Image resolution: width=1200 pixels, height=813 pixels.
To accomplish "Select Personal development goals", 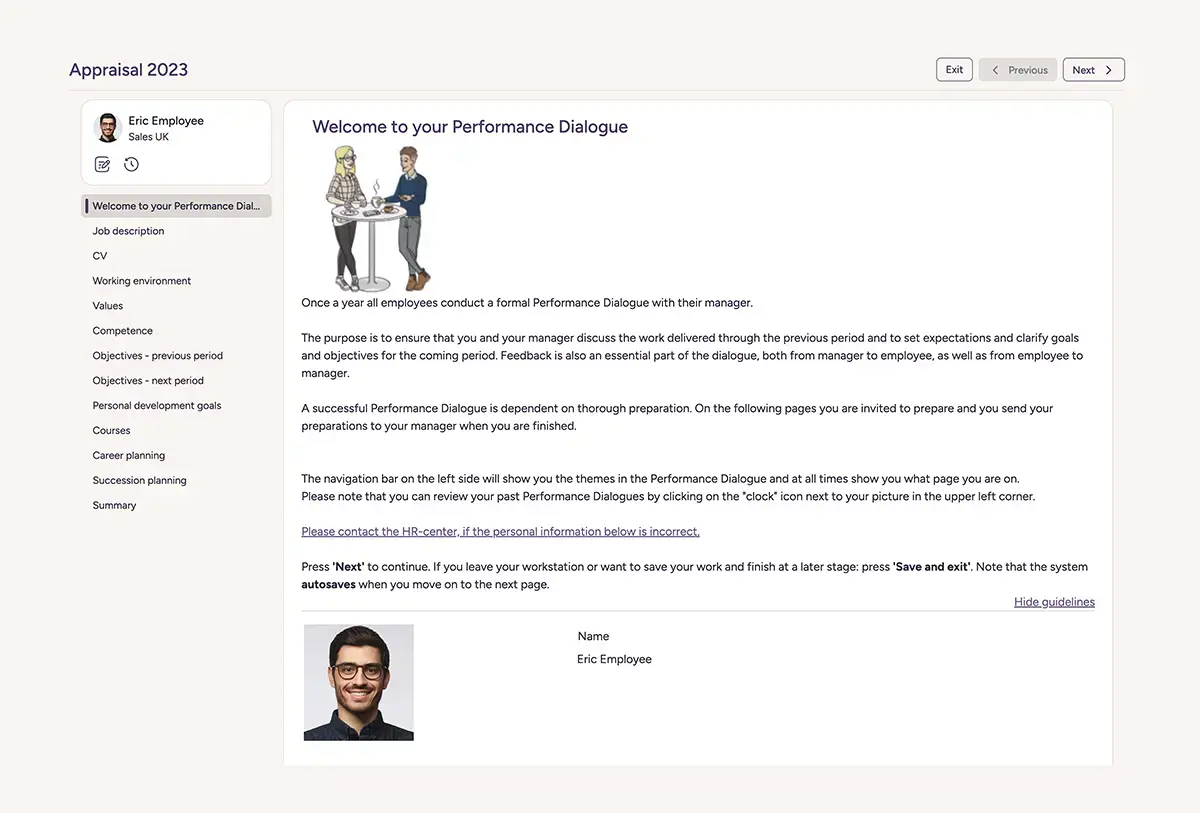I will 157,406.
